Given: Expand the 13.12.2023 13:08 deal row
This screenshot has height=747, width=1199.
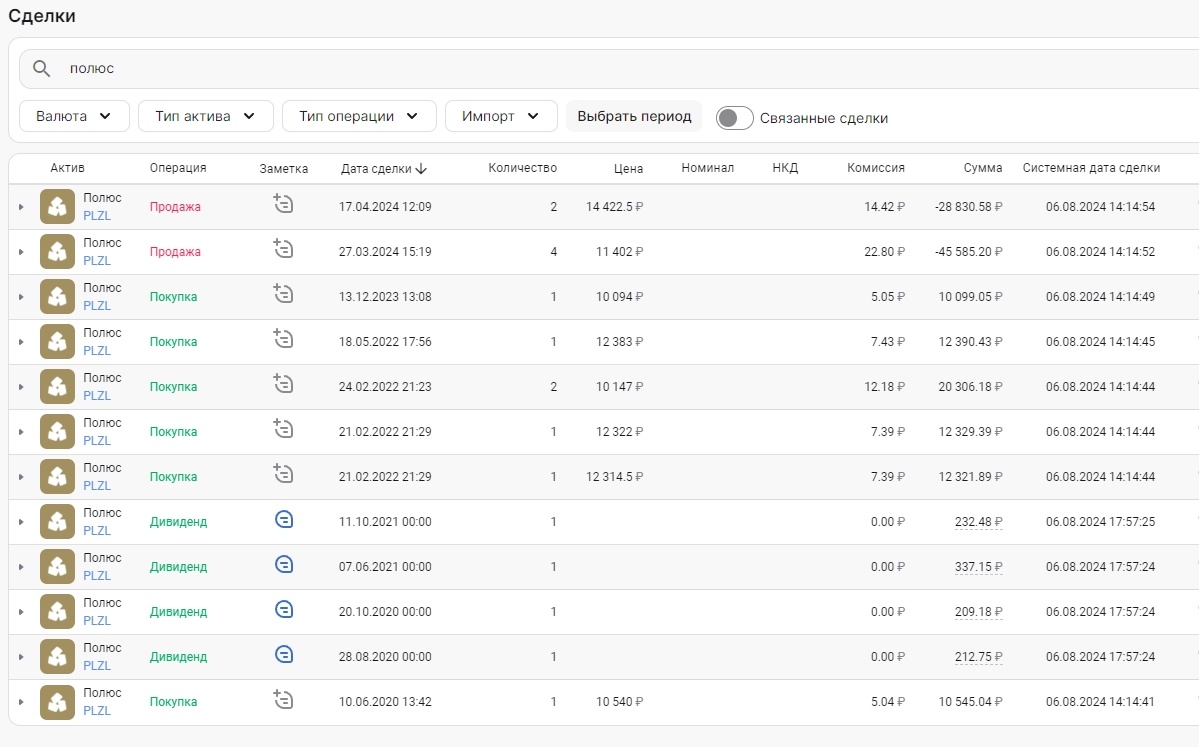Looking at the screenshot, I should (x=21, y=297).
